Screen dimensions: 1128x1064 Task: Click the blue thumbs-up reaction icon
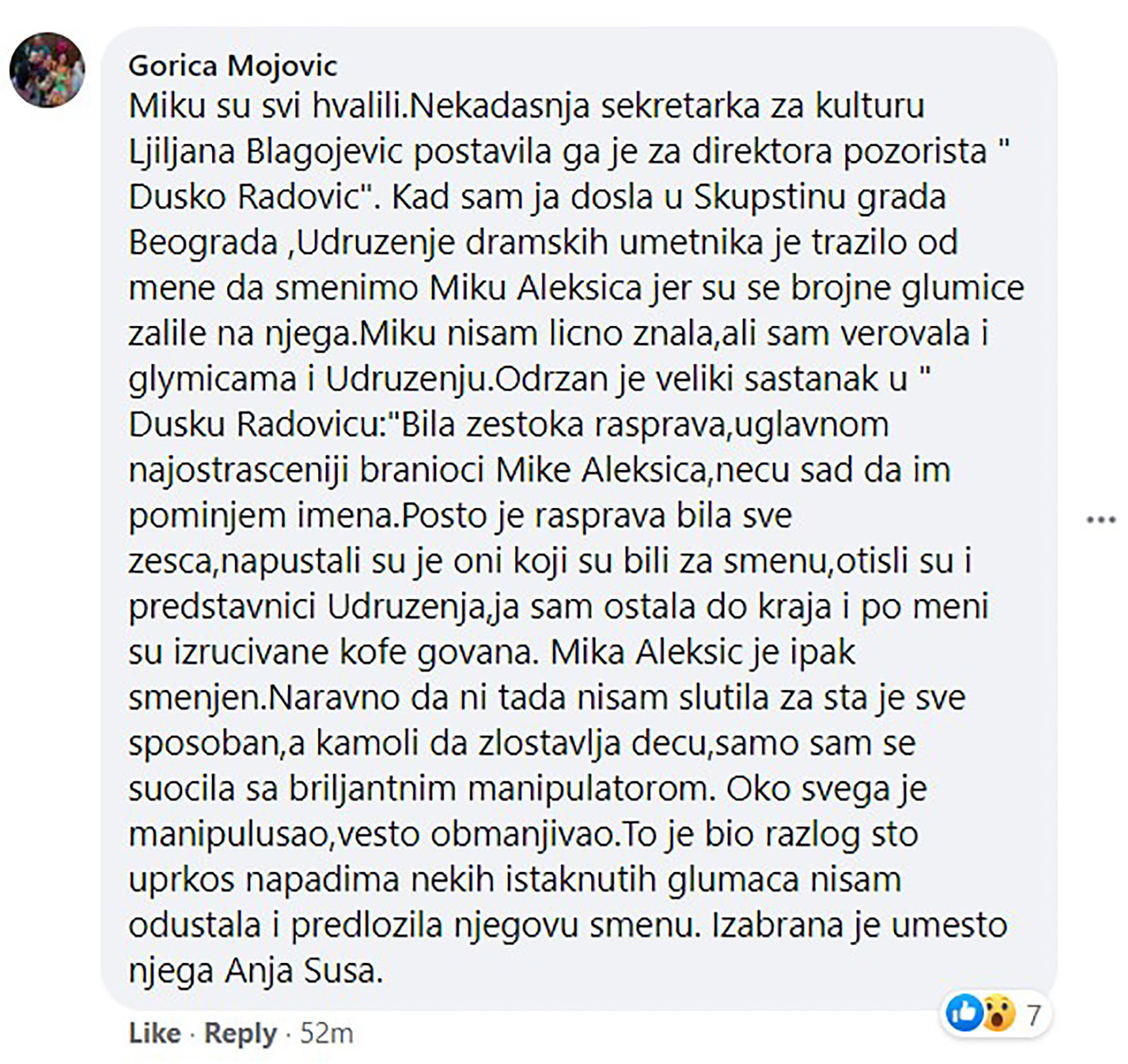(964, 1013)
